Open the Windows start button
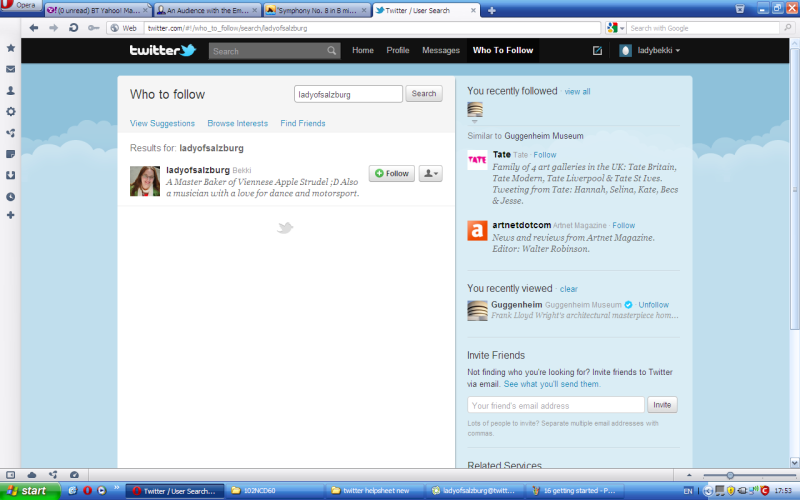 (30, 491)
